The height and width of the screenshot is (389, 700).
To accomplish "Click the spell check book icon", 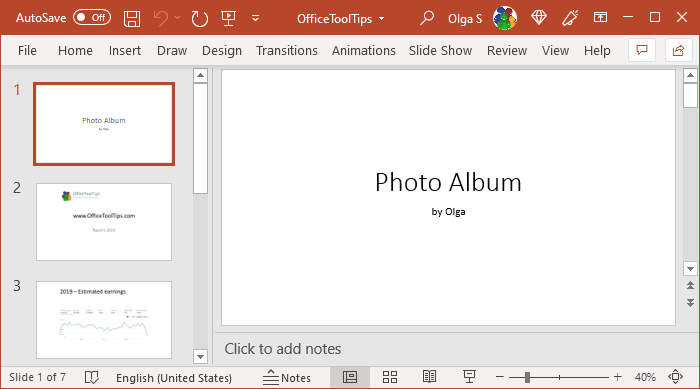I will pos(92,377).
